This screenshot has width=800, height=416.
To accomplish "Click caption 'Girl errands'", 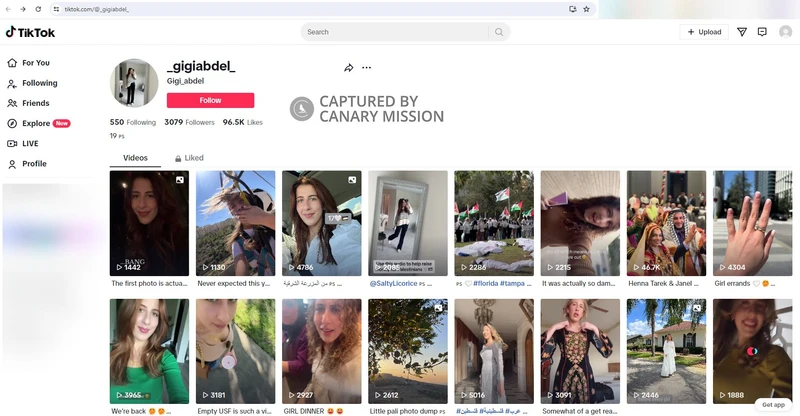I will point(732,283).
